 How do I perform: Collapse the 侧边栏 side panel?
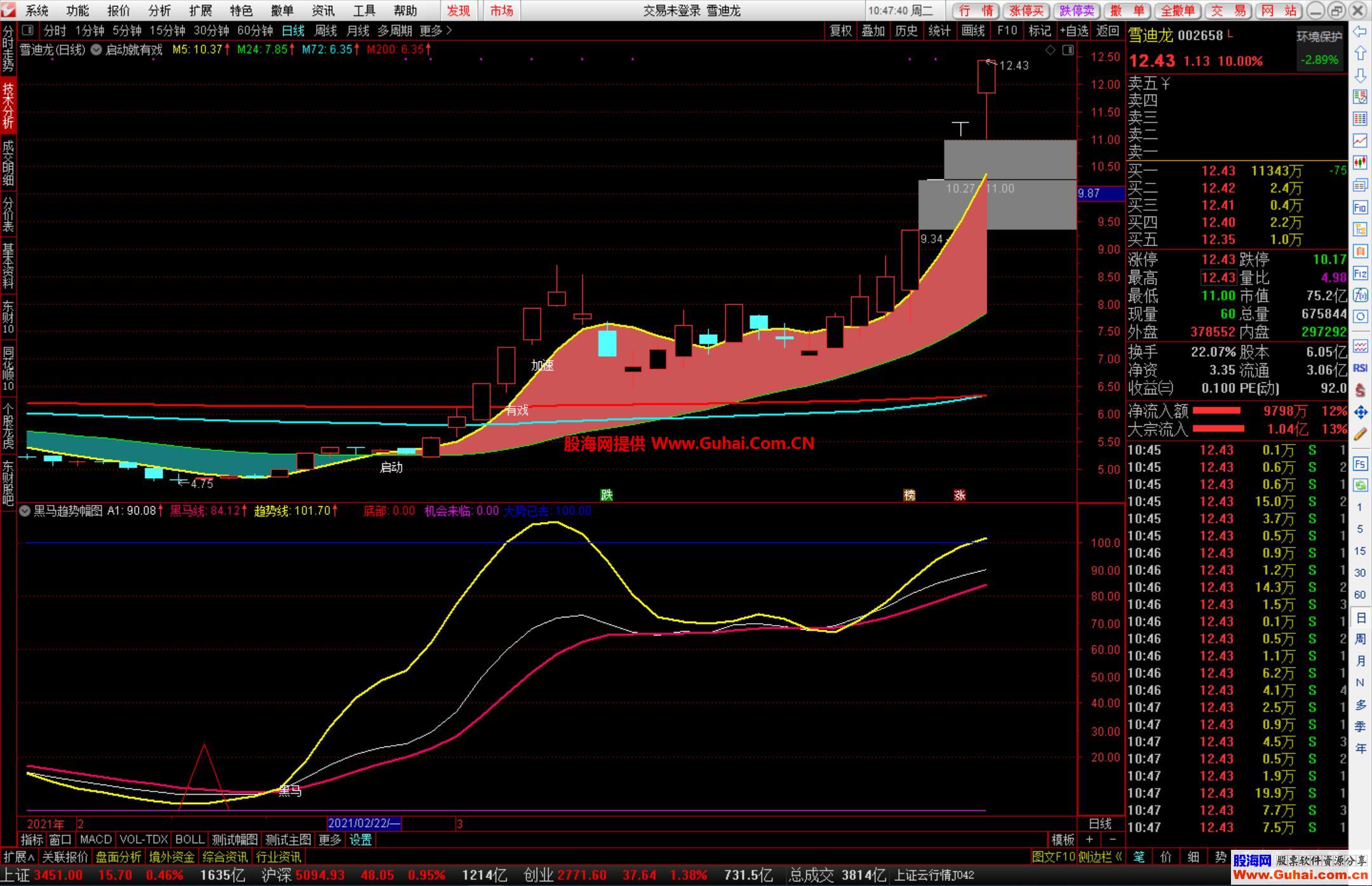point(1101,857)
